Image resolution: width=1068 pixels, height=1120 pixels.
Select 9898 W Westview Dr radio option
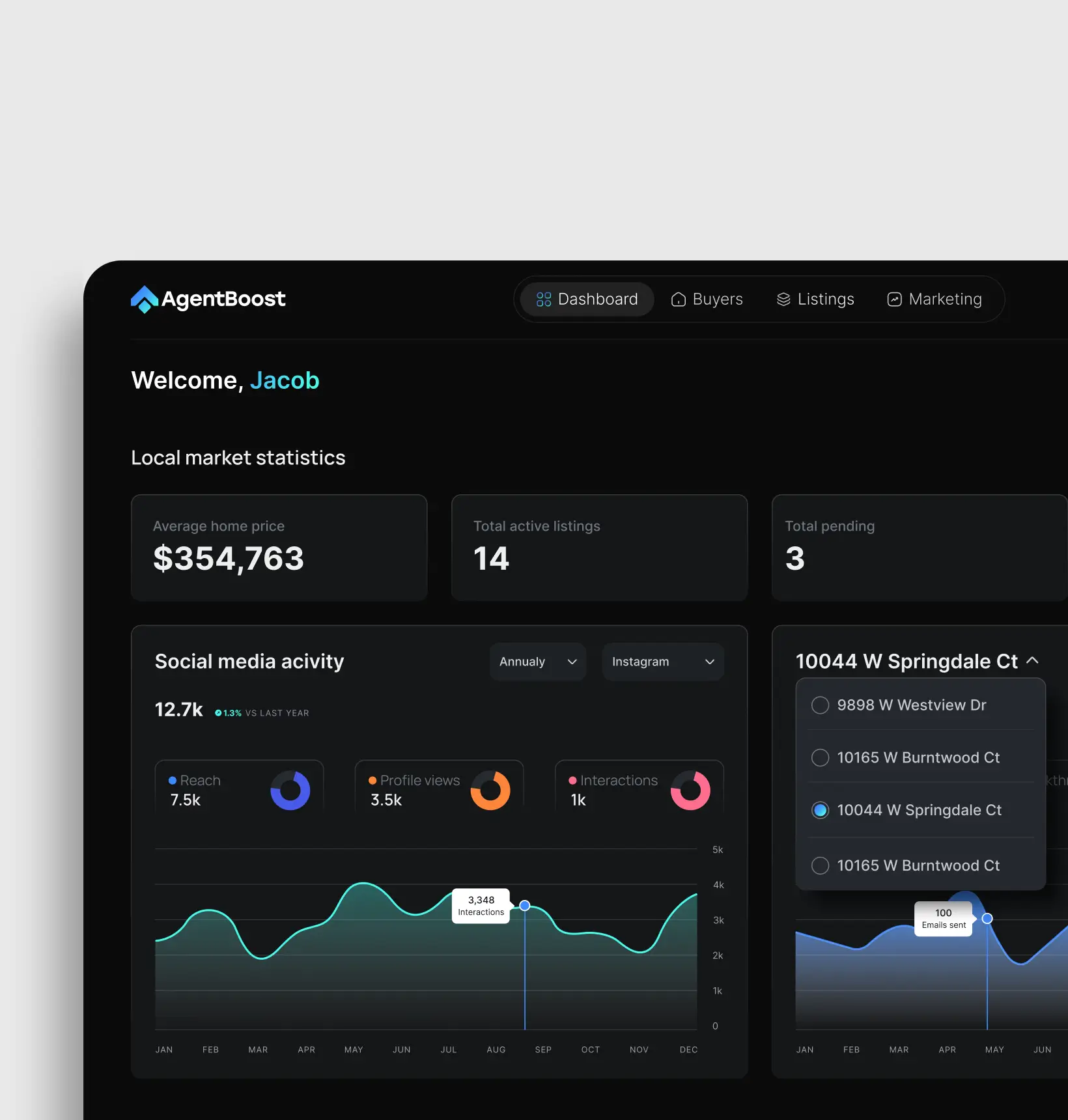pyautogui.click(x=821, y=705)
